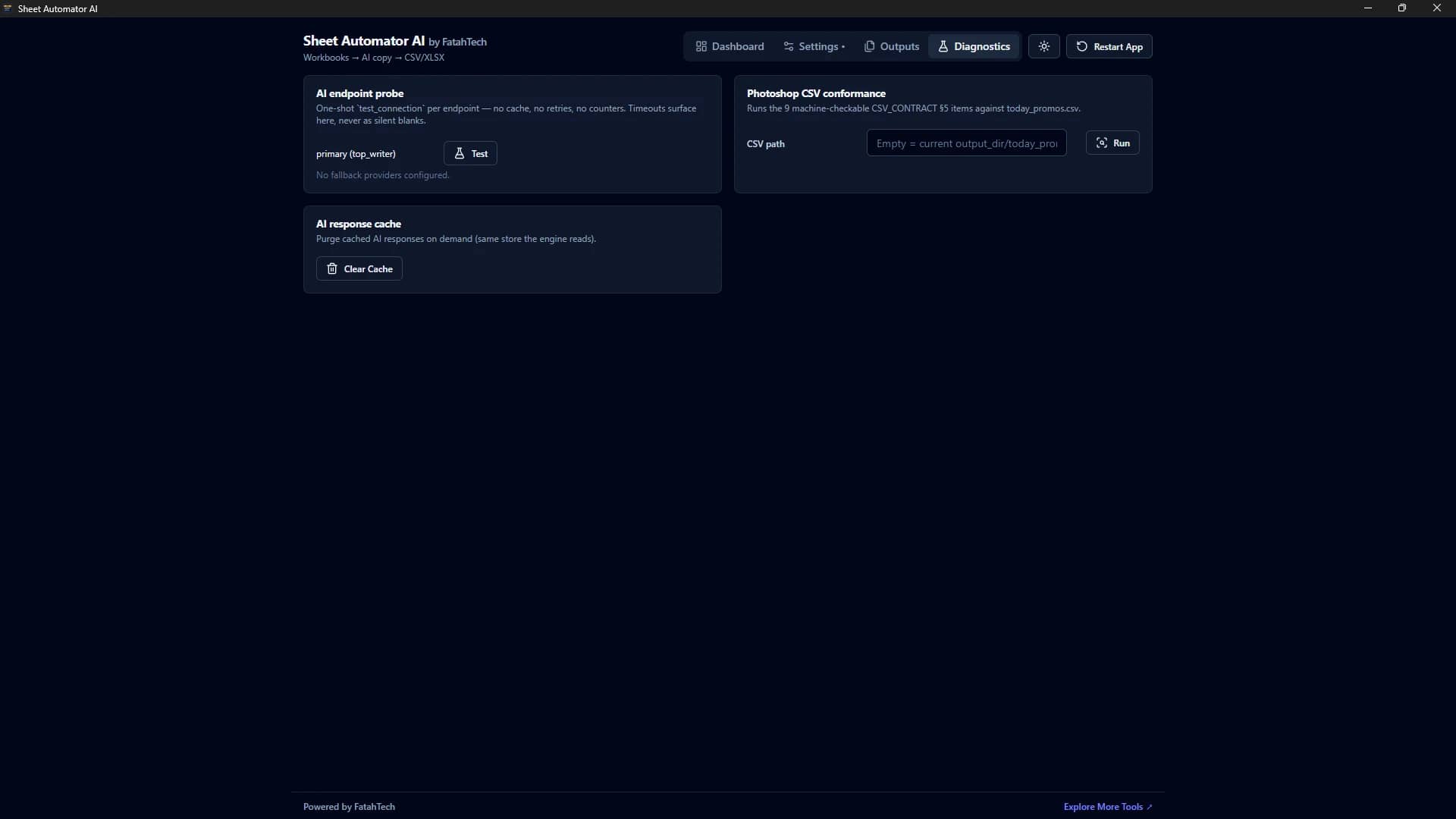Click the Sheet Automator AI title heading
This screenshot has width=1456, height=819.
(x=364, y=41)
